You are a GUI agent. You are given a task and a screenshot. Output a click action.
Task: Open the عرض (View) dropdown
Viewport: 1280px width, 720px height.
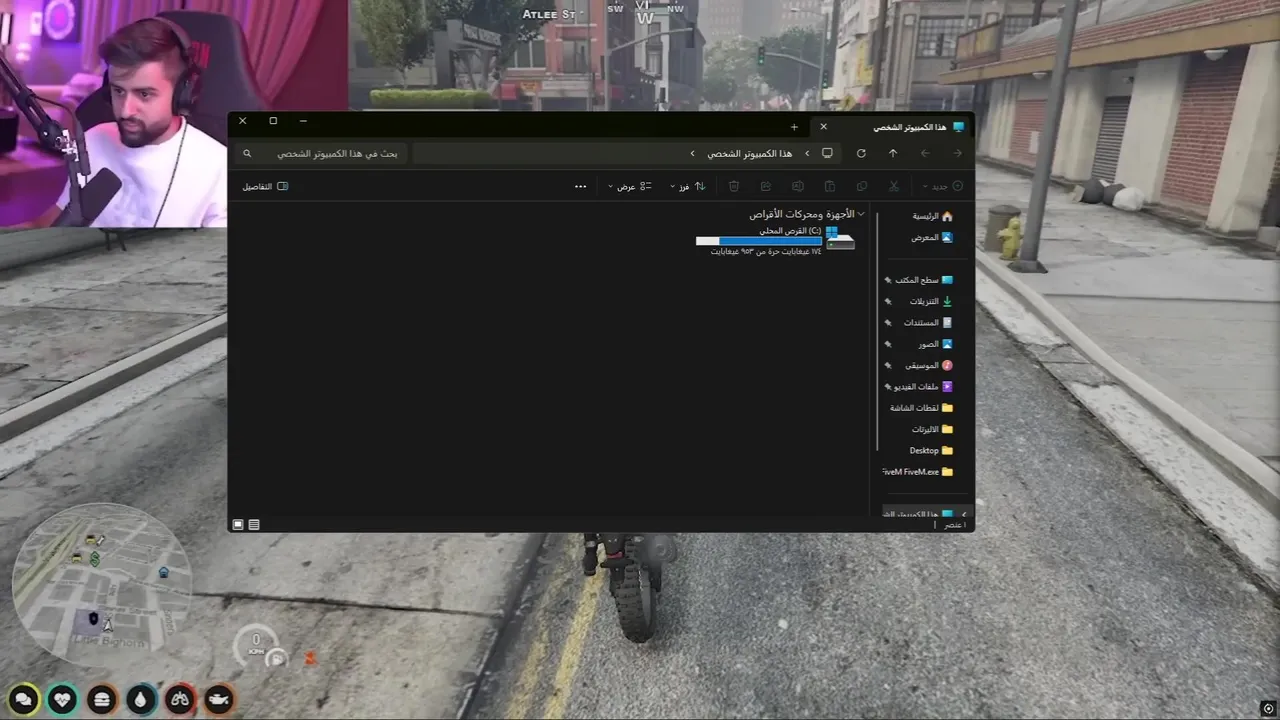[x=630, y=186]
